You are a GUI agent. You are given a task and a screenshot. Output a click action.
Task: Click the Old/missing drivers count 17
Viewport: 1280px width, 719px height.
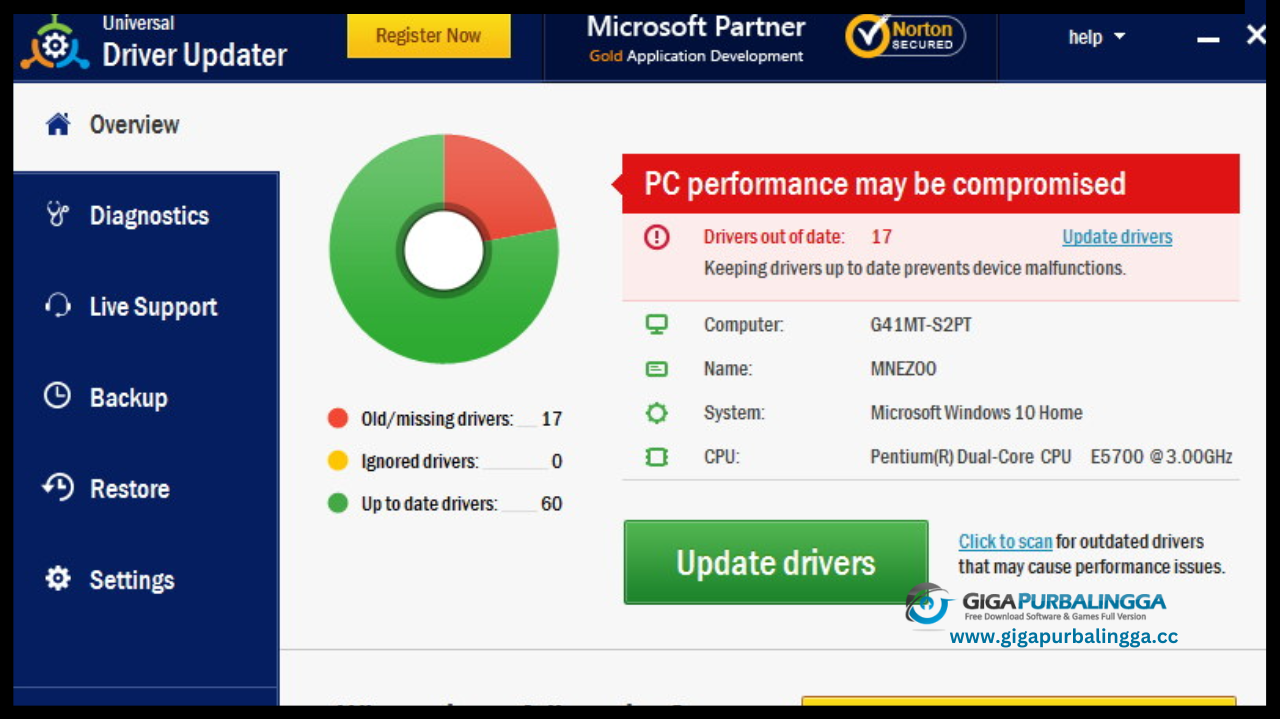(x=551, y=419)
